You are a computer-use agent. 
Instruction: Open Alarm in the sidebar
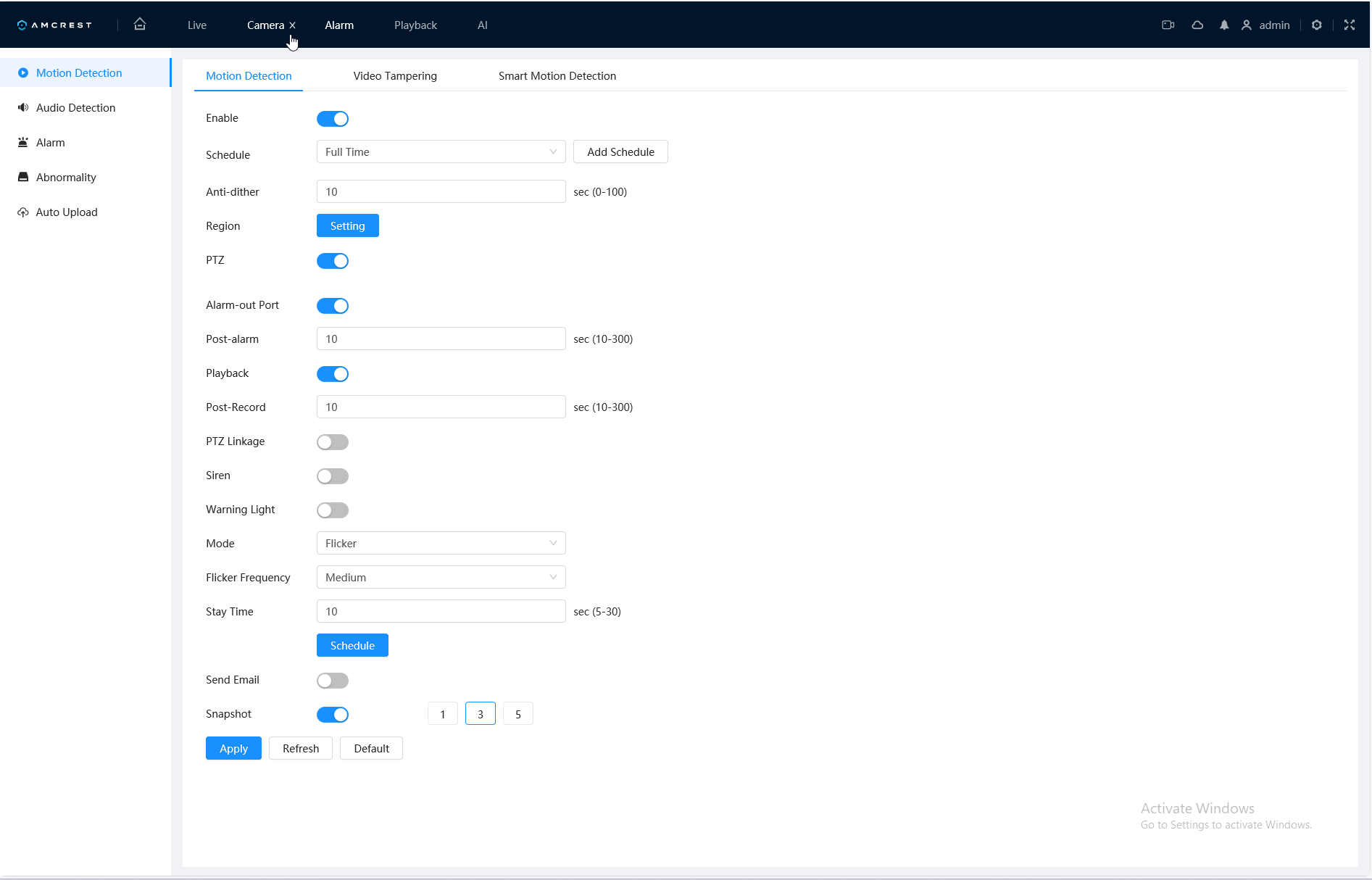tap(86, 143)
